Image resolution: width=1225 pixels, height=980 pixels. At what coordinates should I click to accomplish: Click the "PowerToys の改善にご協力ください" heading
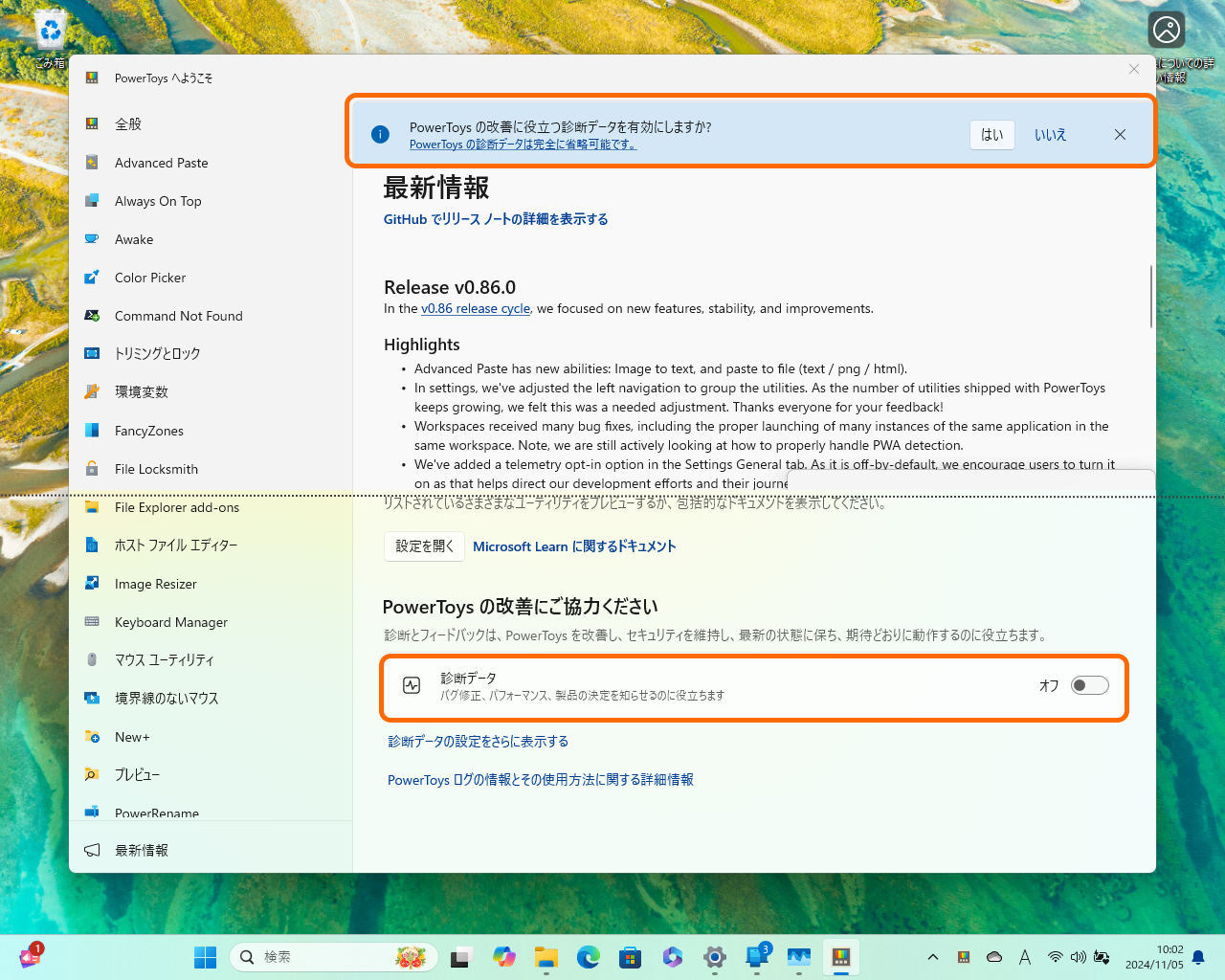tap(521, 607)
